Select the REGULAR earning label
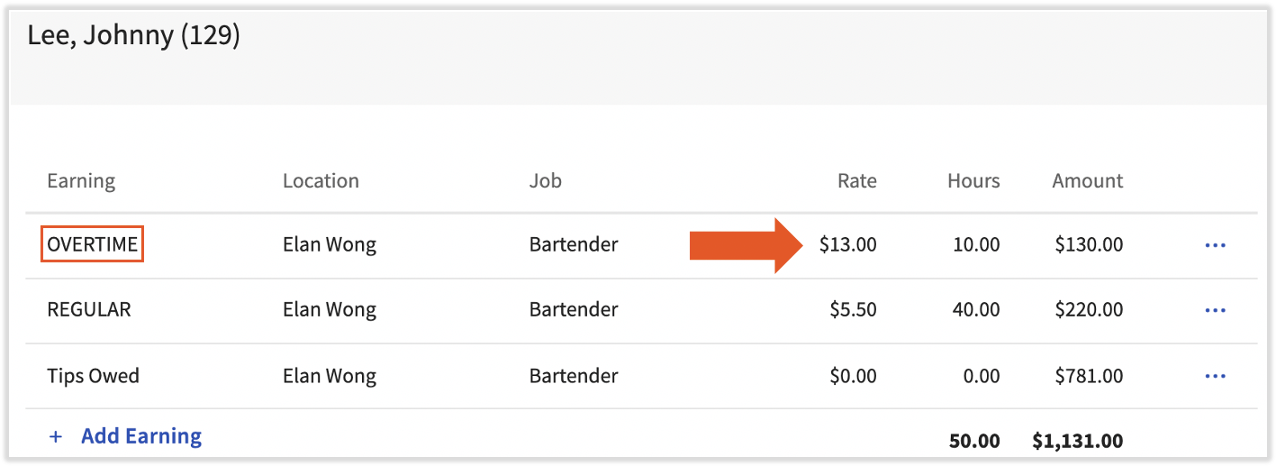1278x468 pixels. (89, 310)
